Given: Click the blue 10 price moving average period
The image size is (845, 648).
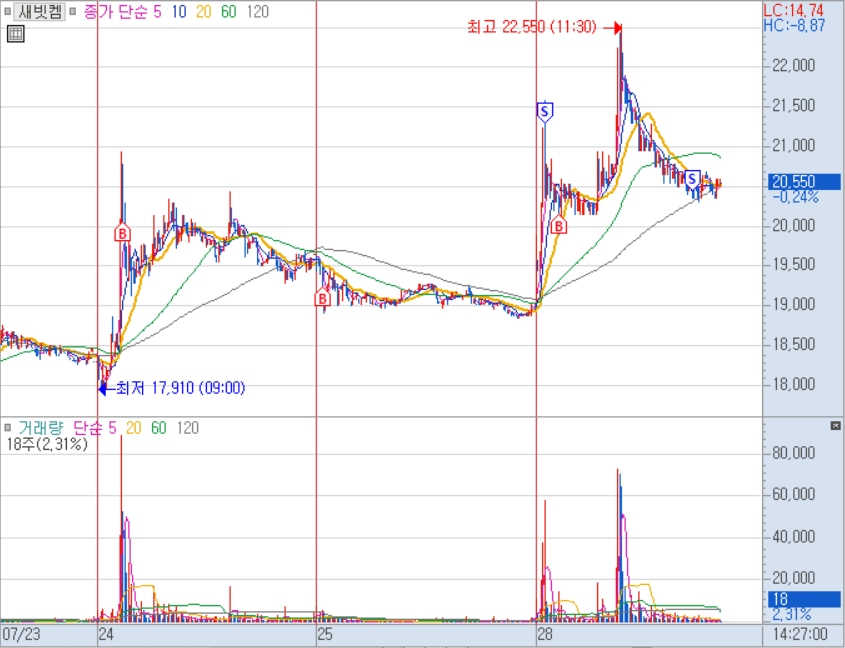Looking at the screenshot, I should click(x=180, y=11).
